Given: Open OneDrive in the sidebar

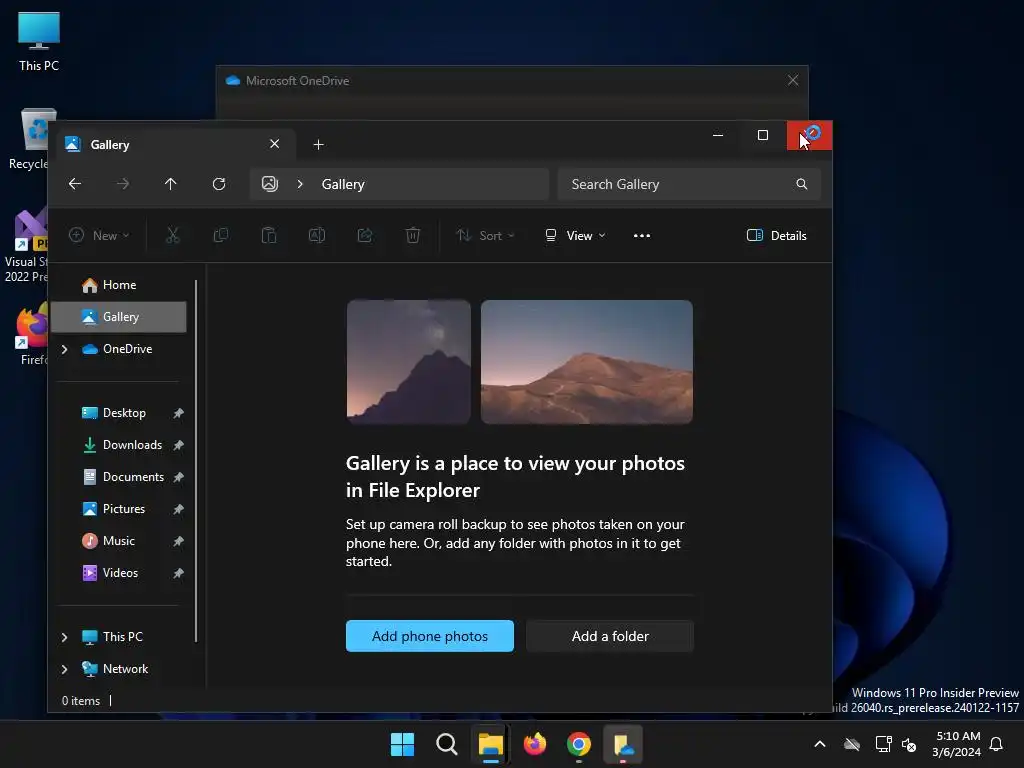Looking at the screenshot, I should tap(118, 349).
